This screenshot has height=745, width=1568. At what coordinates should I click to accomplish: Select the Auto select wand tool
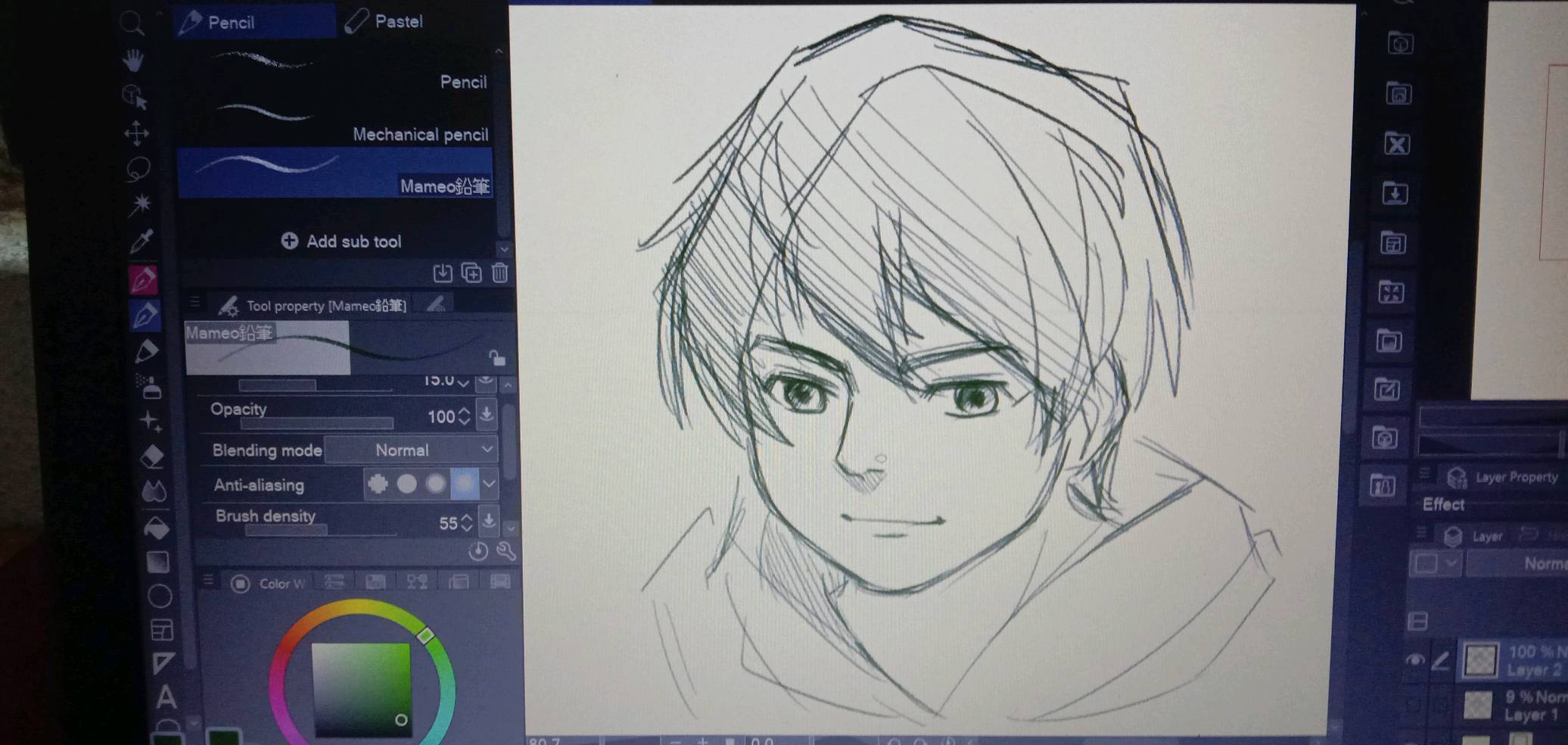(140, 204)
